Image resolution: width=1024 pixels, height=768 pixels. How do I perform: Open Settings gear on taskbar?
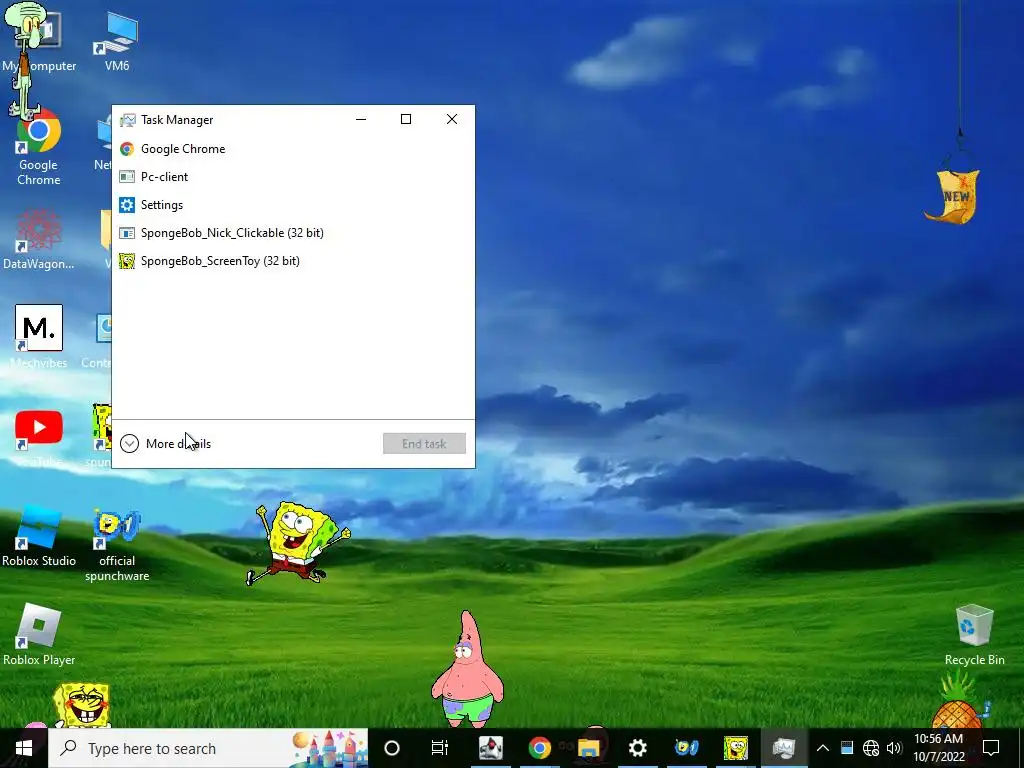click(637, 748)
